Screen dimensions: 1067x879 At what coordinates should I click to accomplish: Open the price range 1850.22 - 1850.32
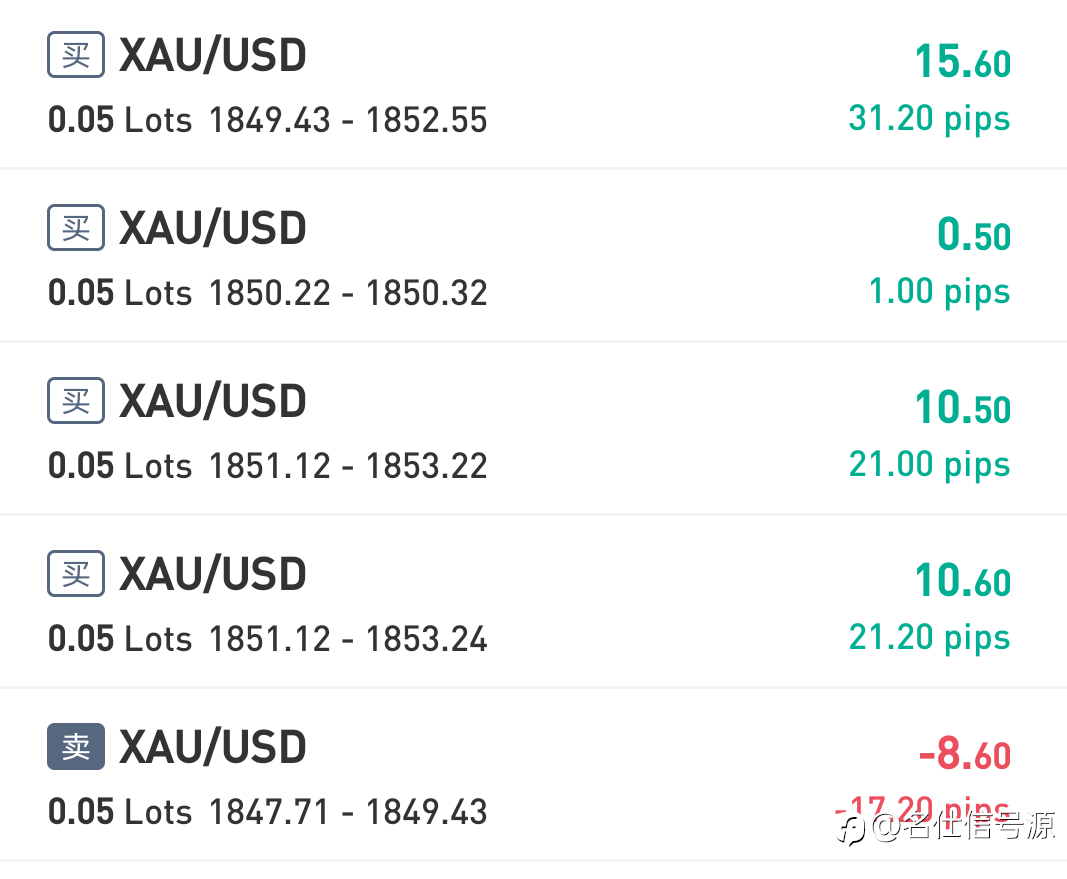tap(348, 293)
